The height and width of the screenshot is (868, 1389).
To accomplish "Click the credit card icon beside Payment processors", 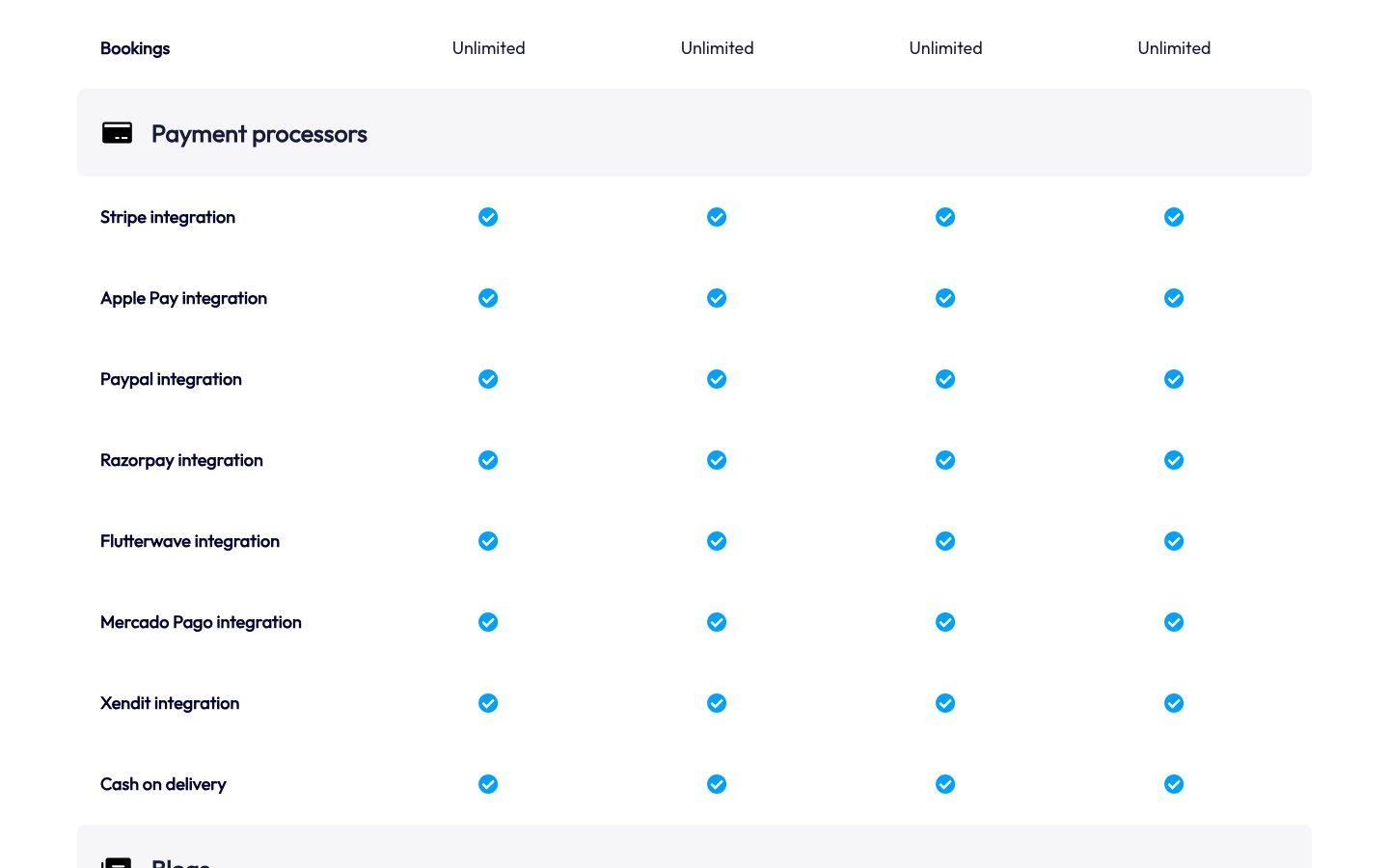I will click(117, 133).
